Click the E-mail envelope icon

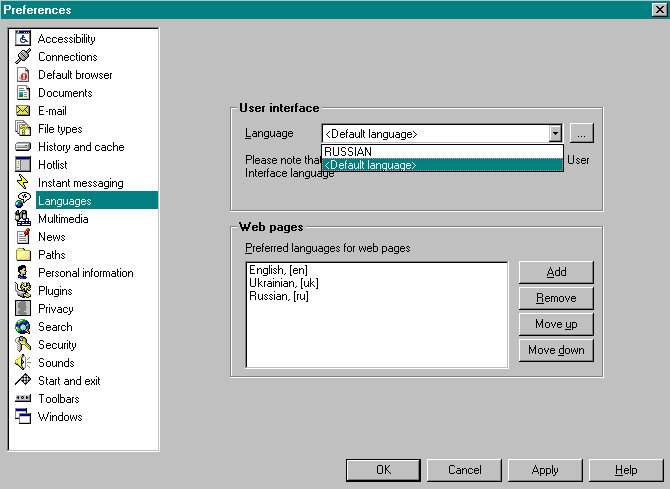point(23,111)
